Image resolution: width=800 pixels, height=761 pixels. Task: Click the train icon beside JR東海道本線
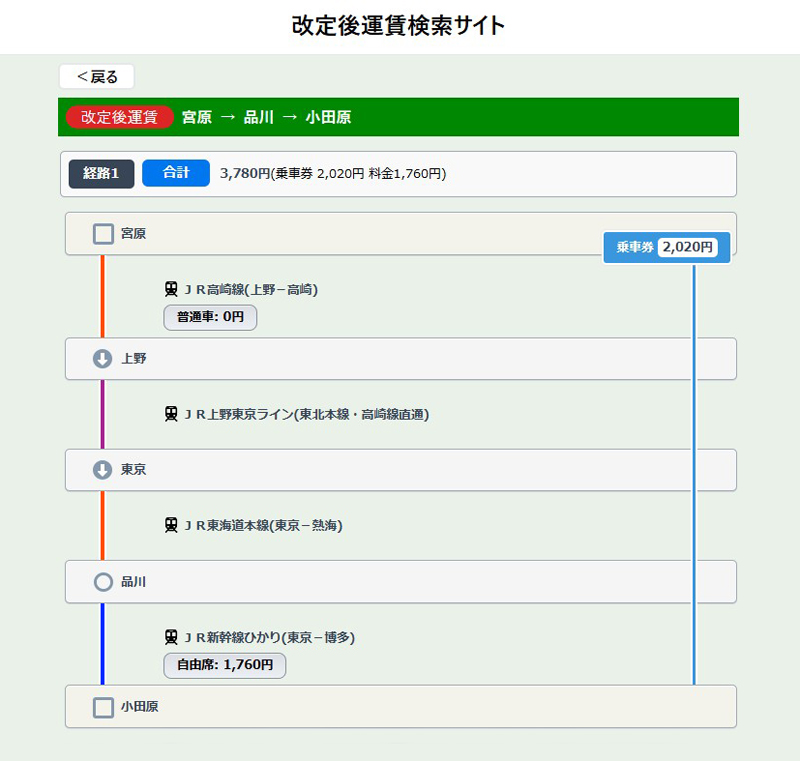(171, 525)
